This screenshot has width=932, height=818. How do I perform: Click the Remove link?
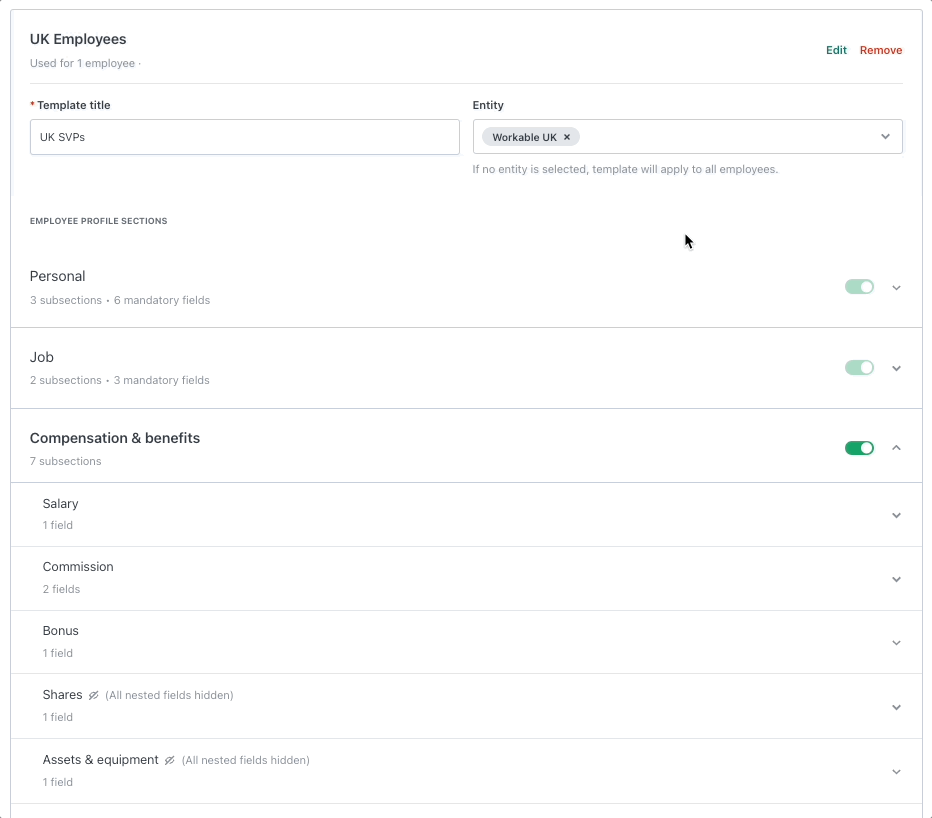point(880,50)
